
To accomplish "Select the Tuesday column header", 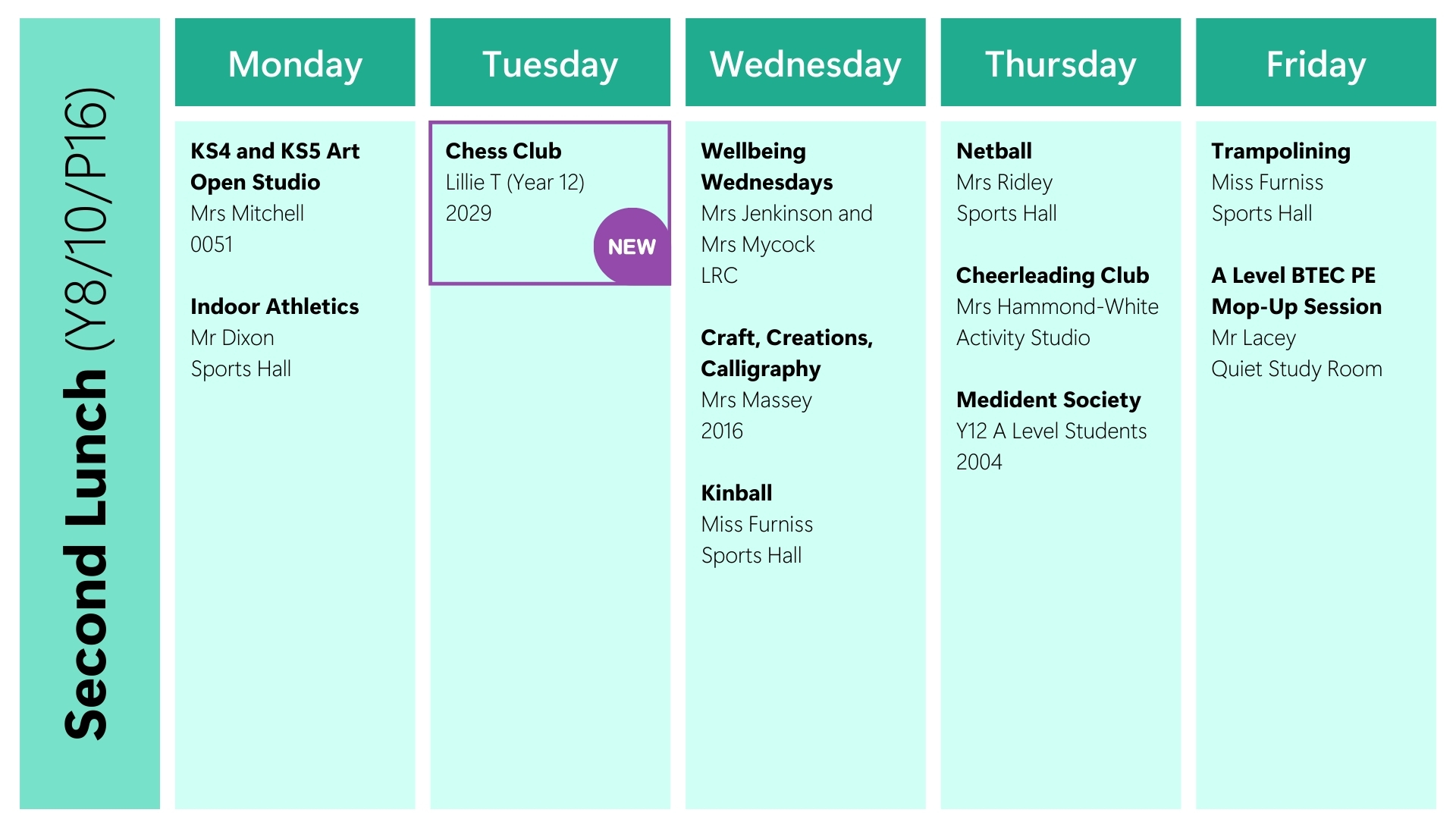I will coord(550,64).
